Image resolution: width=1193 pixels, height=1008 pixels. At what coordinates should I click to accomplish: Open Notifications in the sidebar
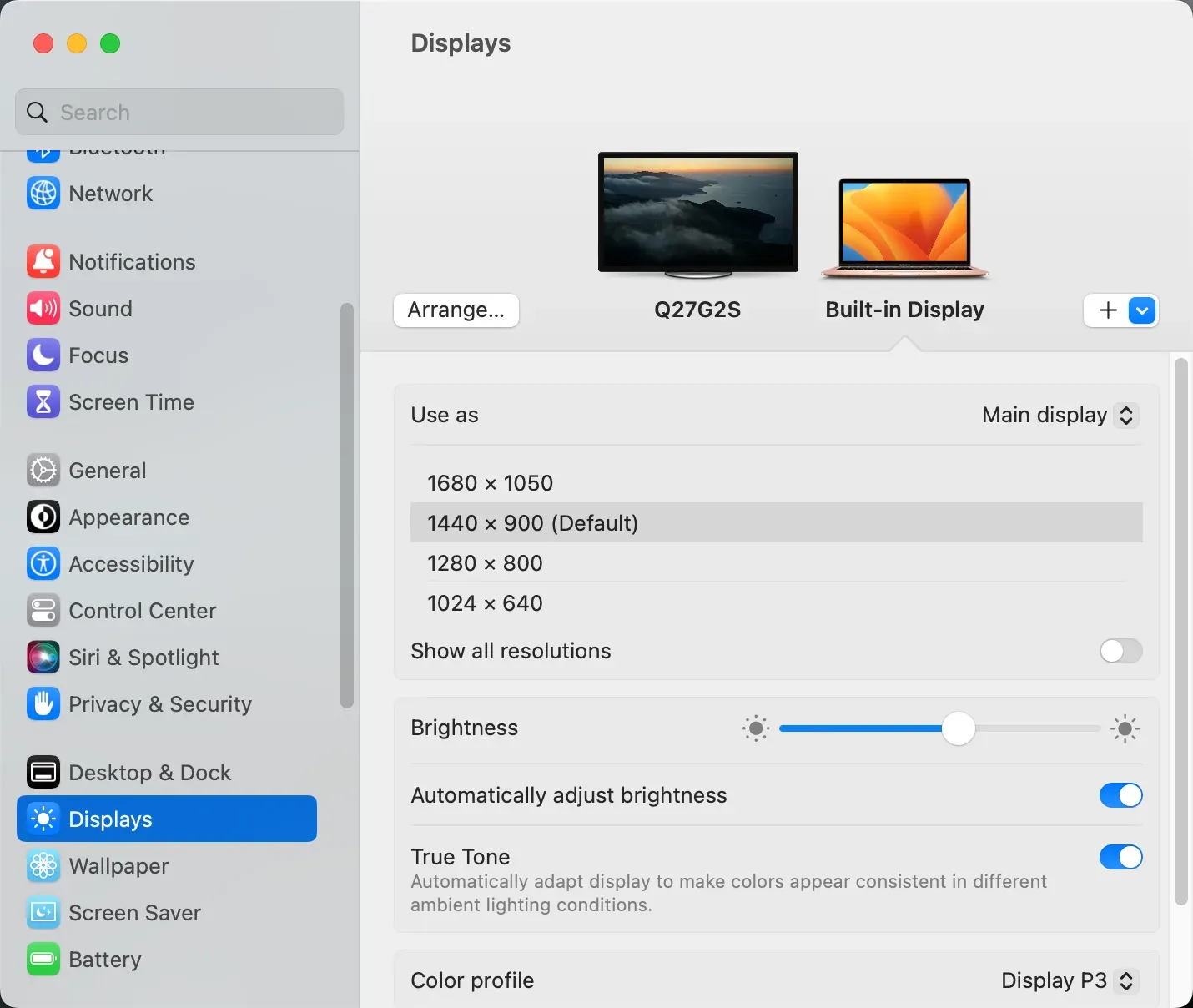click(x=167, y=262)
